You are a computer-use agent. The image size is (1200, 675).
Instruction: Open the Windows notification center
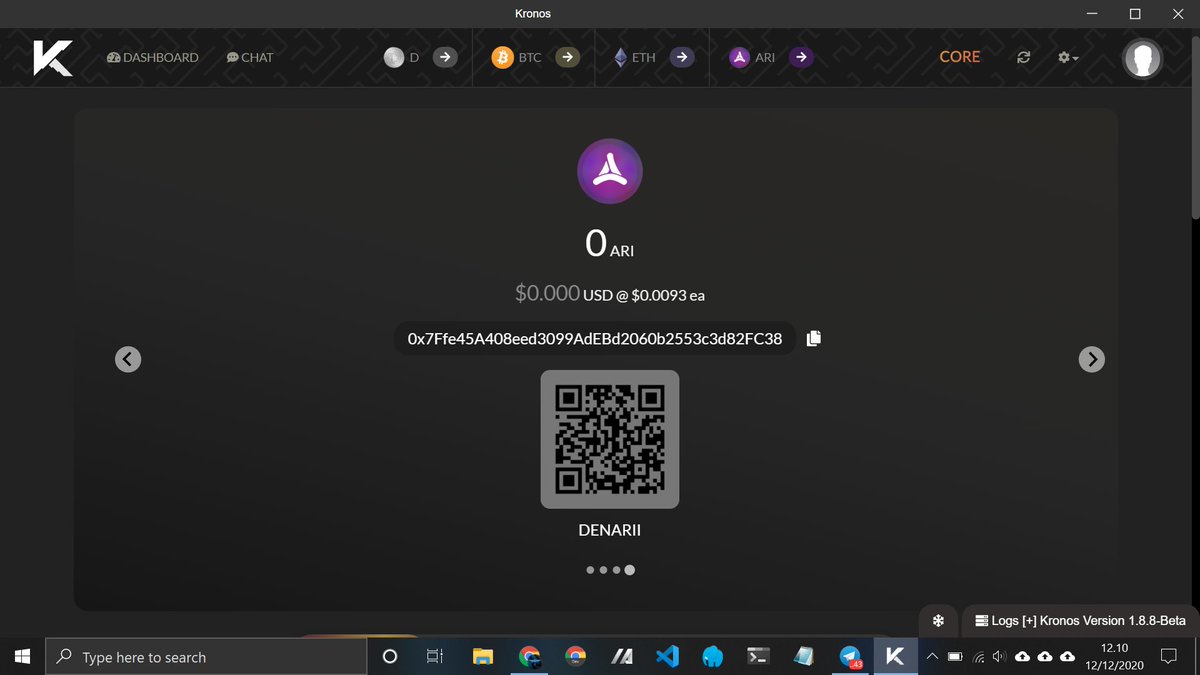tap(1168, 657)
